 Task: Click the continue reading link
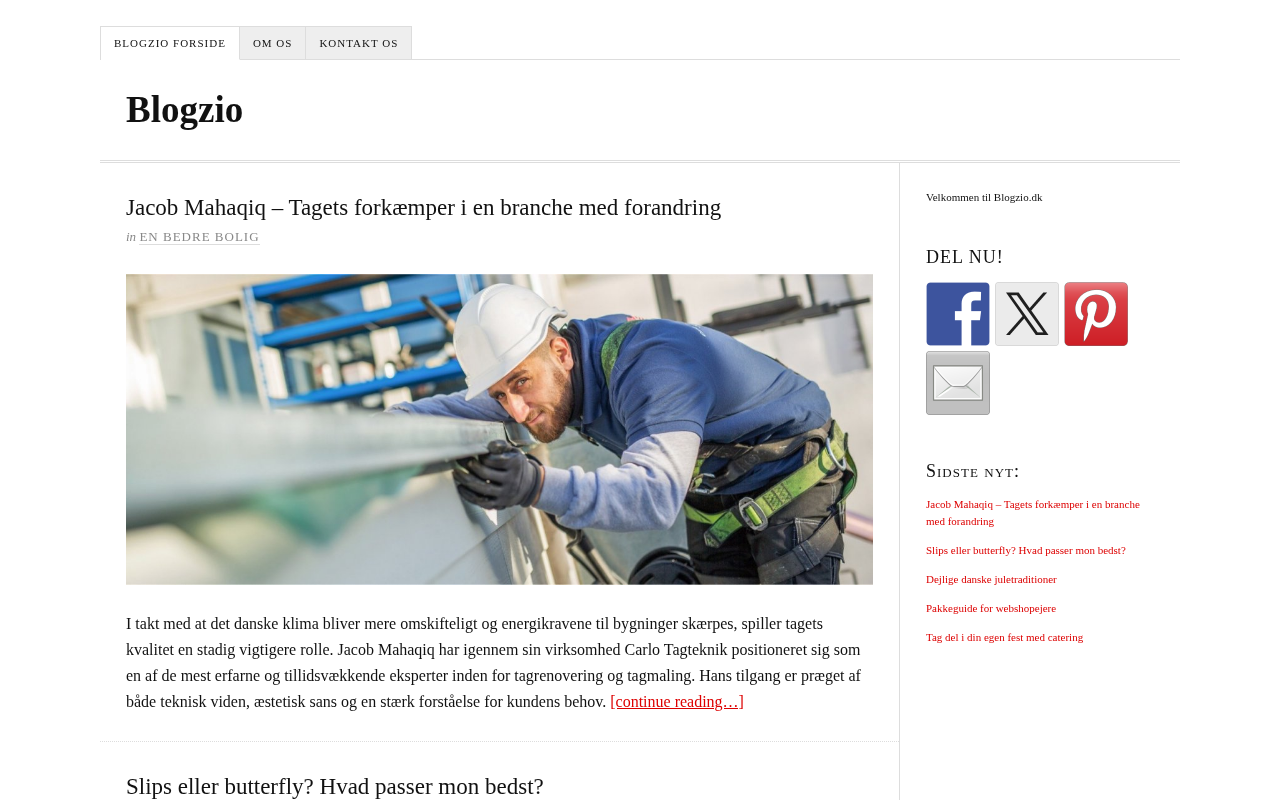(x=677, y=702)
